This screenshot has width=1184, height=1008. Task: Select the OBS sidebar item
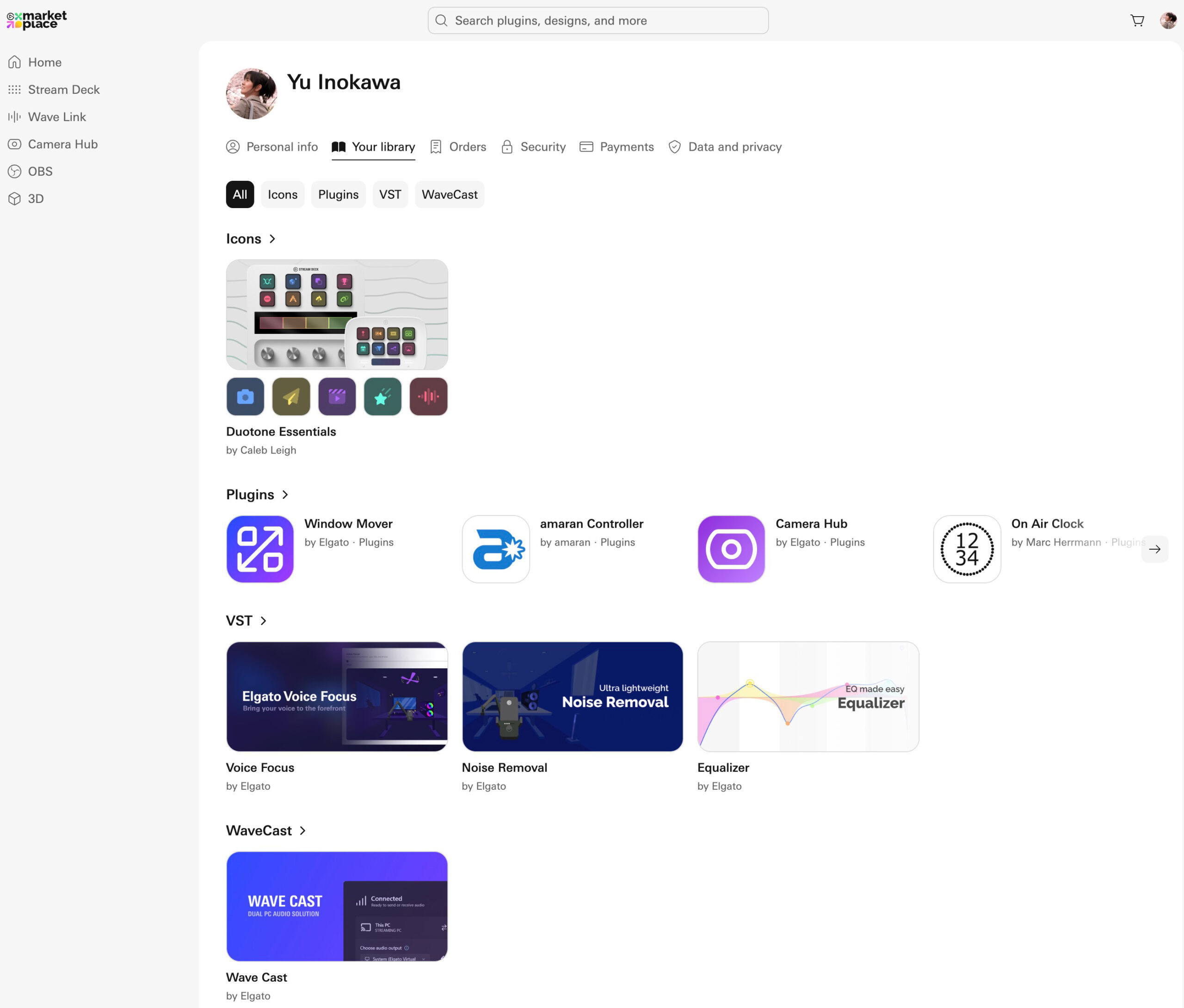coord(40,172)
